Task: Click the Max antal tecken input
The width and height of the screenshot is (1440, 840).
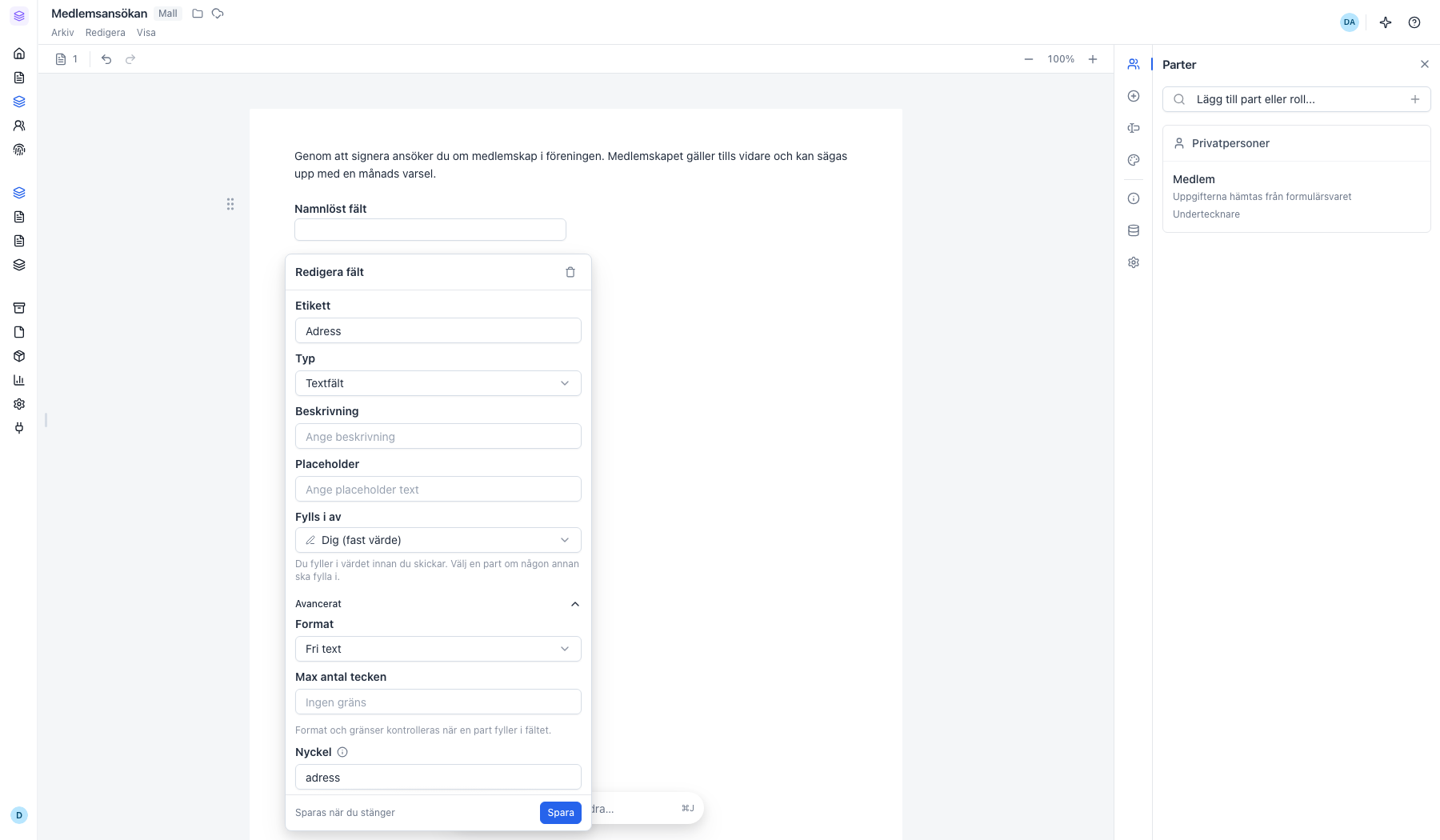Action: (x=438, y=702)
